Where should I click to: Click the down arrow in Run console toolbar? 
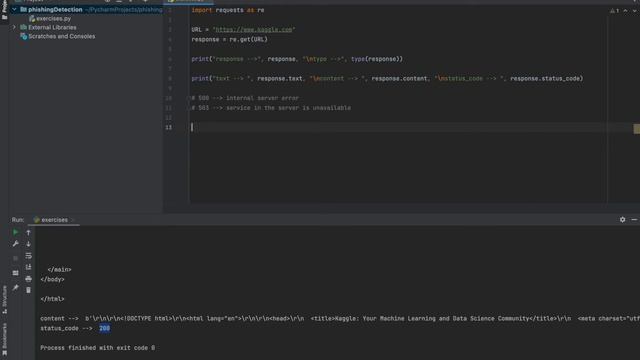28,244
